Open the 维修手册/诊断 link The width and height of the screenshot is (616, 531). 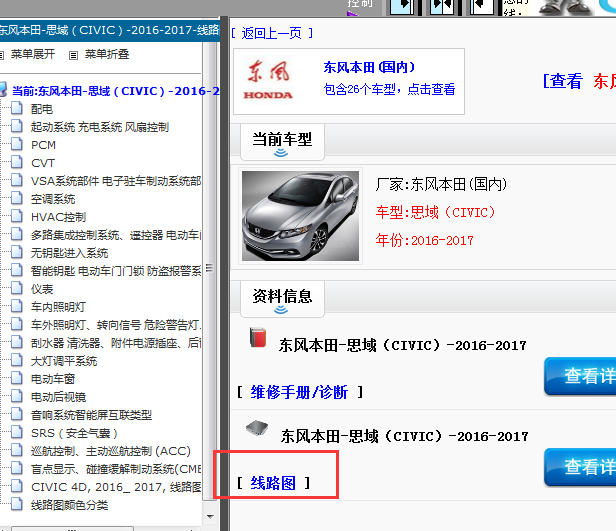click(299, 392)
